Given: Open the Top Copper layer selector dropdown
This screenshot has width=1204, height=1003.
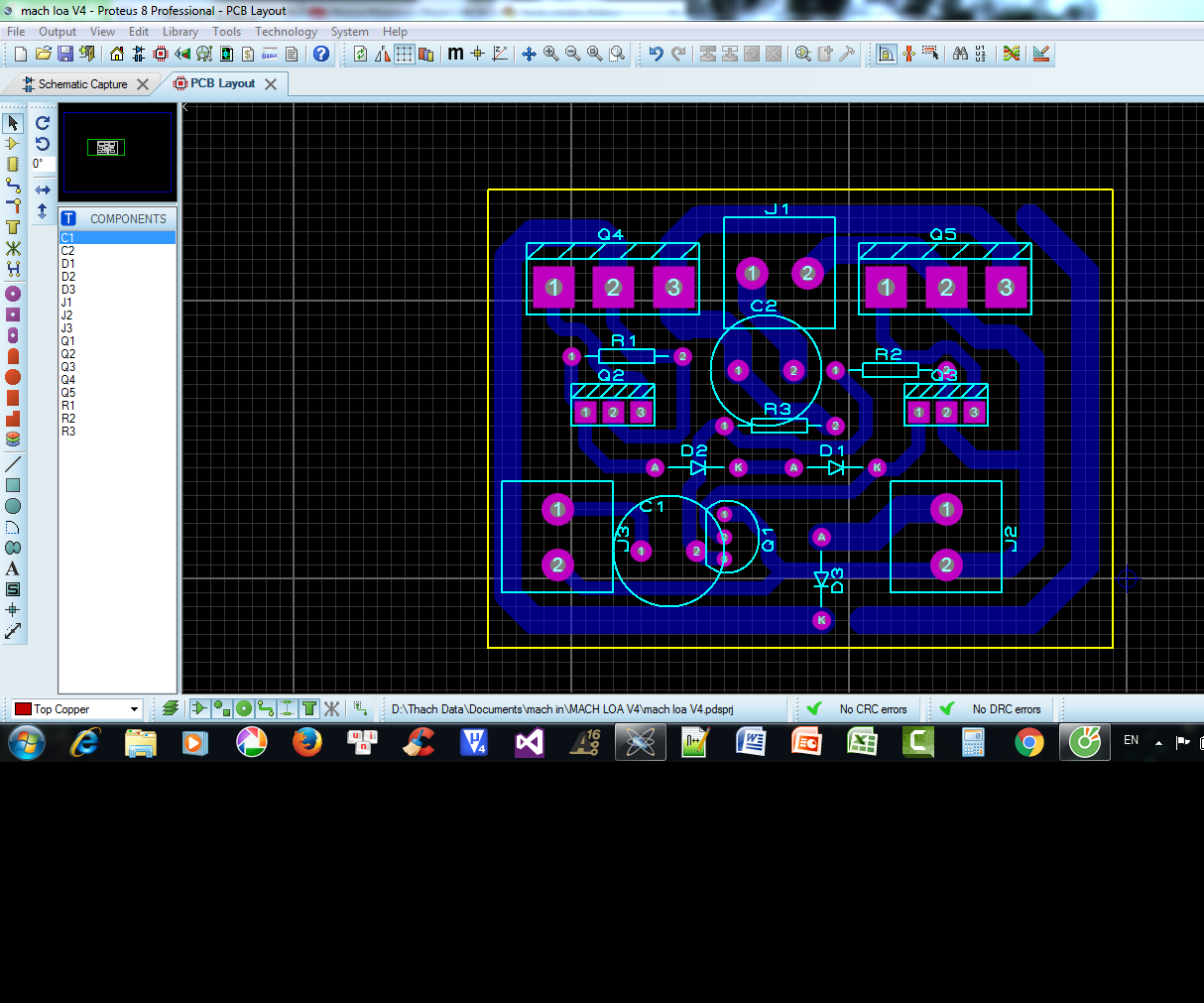Looking at the screenshot, I should click(x=134, y=708).
